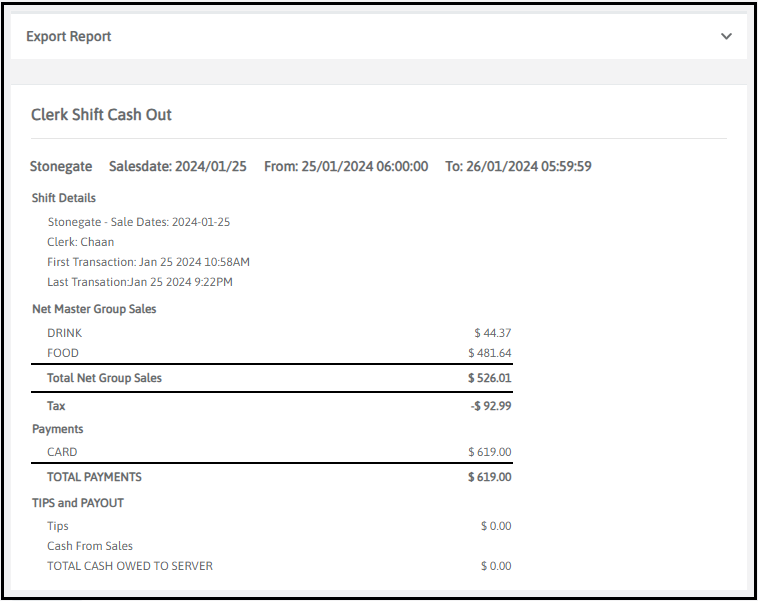Click the First Transaction time entry

(148, 262)
